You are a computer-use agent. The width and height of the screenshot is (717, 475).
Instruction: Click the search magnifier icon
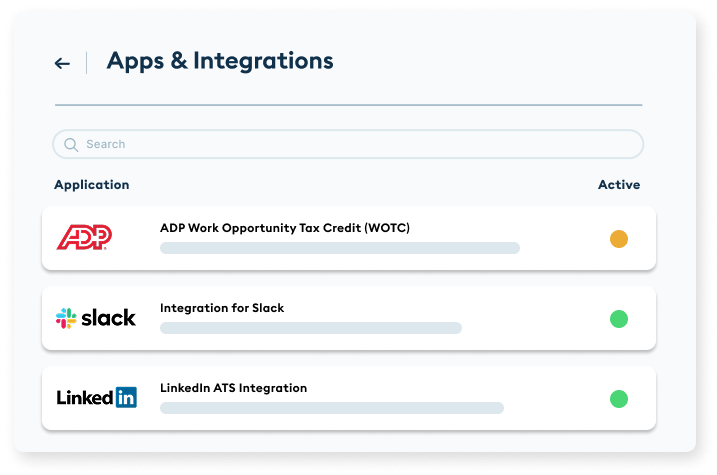(x=71, y=144)
